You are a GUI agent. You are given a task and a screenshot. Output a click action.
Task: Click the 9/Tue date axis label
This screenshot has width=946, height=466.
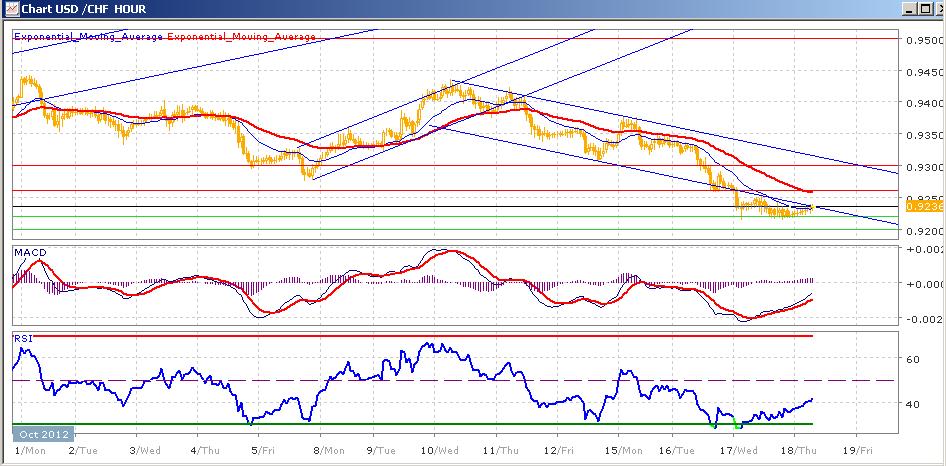pyautogui.click(x=383, y=450)
